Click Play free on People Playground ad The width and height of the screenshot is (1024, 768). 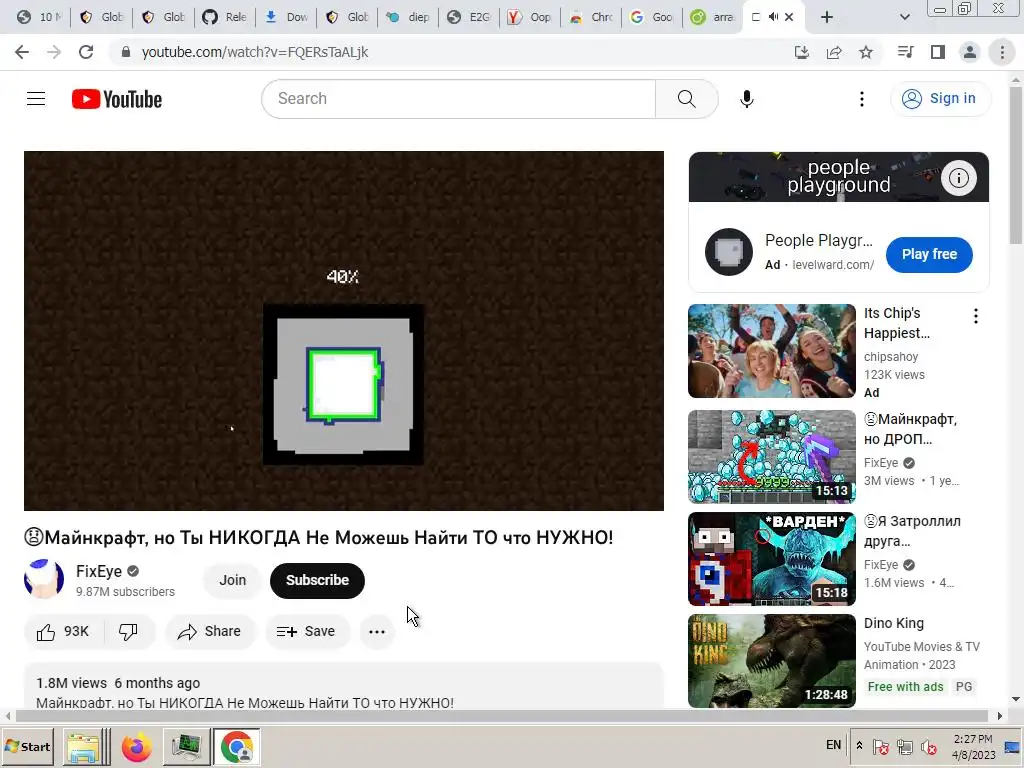tap(929, 255)
